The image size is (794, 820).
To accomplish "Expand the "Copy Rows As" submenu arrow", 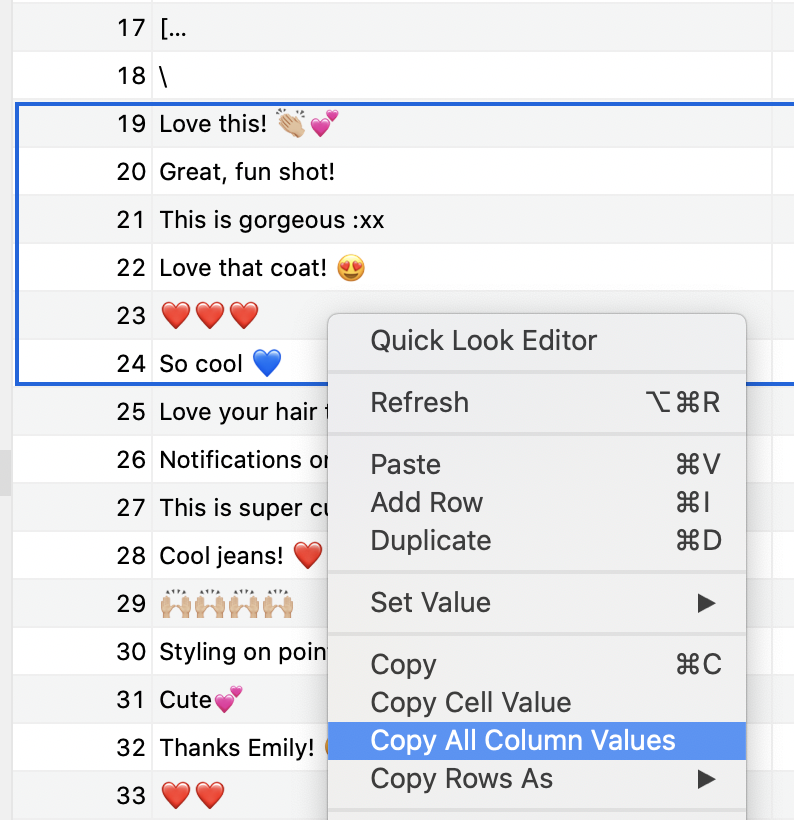I will point(707,779).
